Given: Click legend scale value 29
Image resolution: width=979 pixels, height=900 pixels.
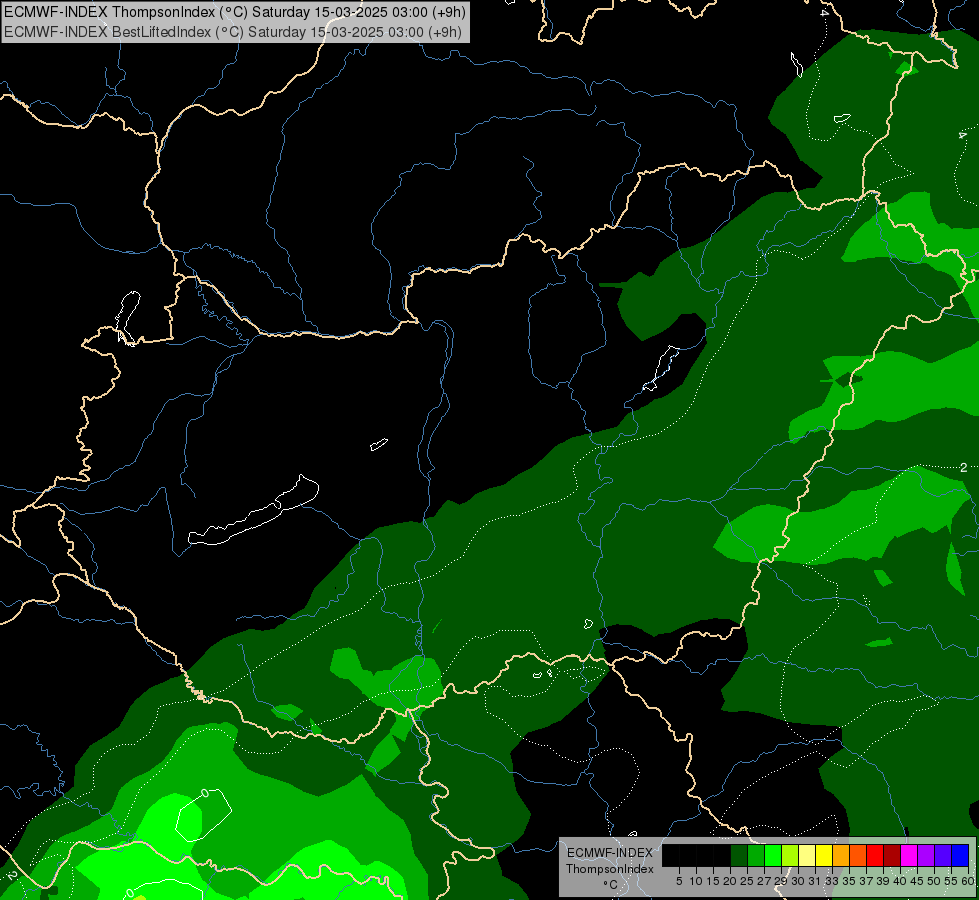Looking at the screenshot, I should point(781,881).
